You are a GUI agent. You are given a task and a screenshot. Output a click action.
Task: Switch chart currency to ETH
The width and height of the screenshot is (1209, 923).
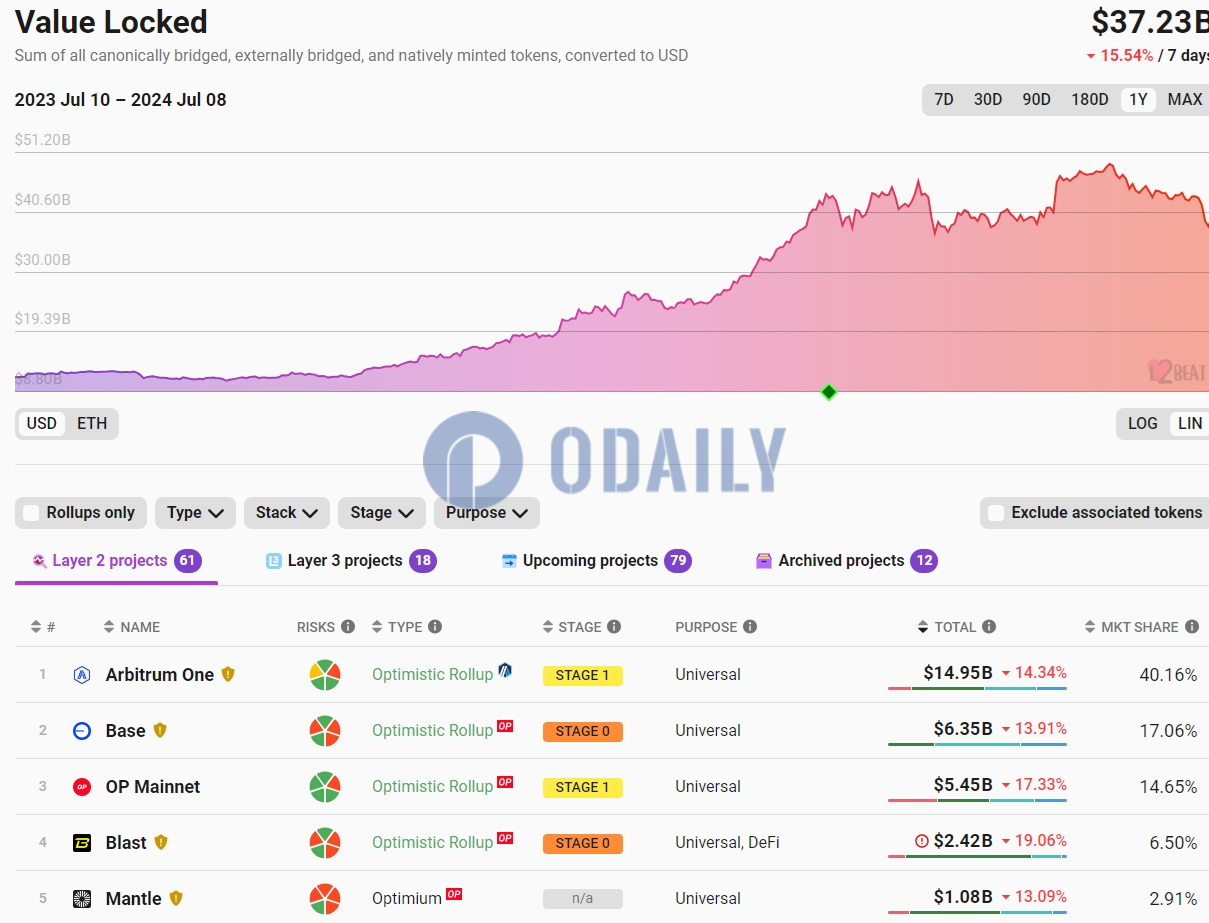point(92,424)
